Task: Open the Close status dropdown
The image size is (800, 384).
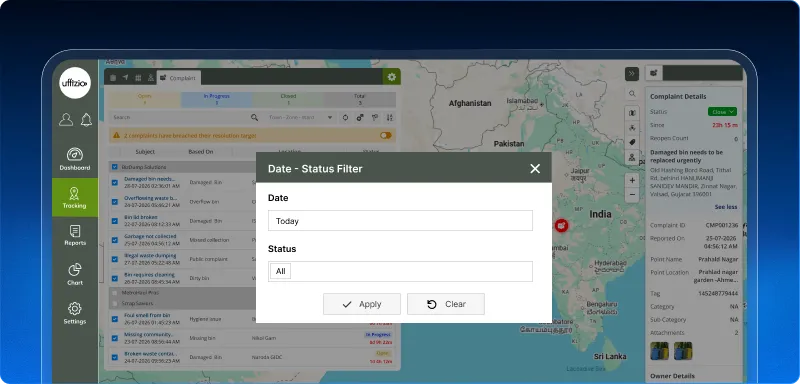Action: 722,112
